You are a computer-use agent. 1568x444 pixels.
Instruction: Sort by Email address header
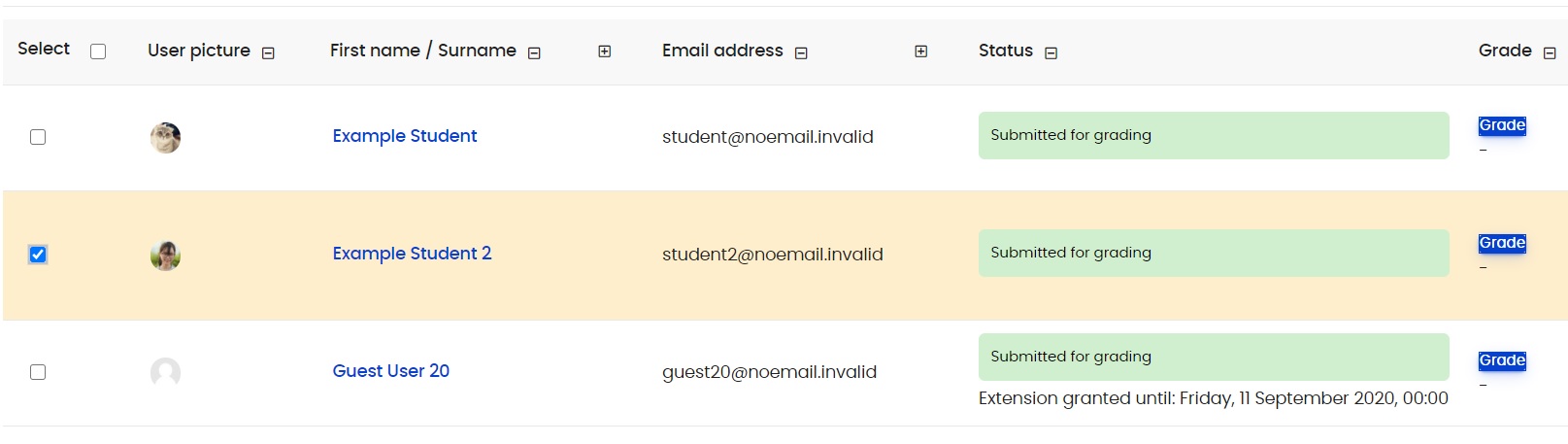pos(722,51)
